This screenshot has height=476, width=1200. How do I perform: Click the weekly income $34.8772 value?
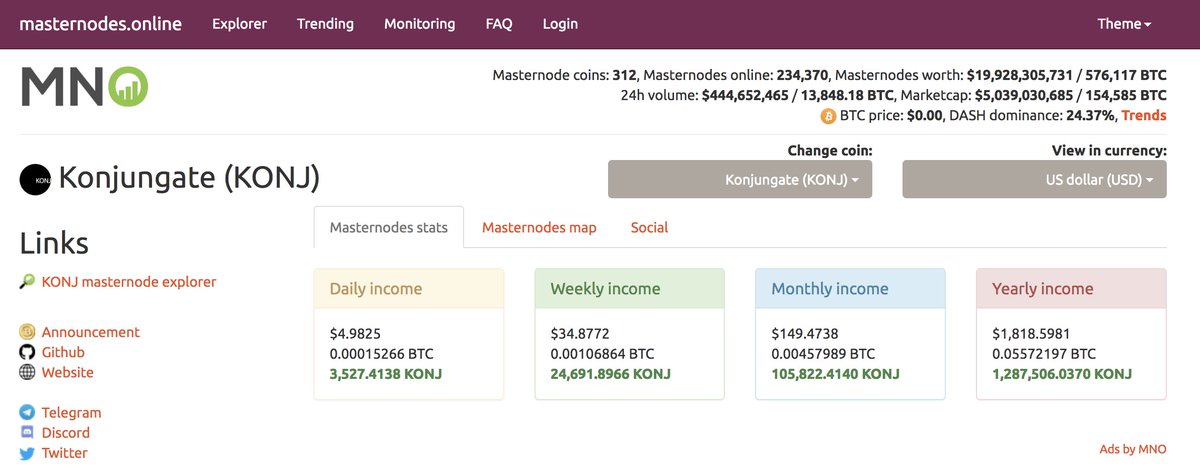[x=579, y=333]
